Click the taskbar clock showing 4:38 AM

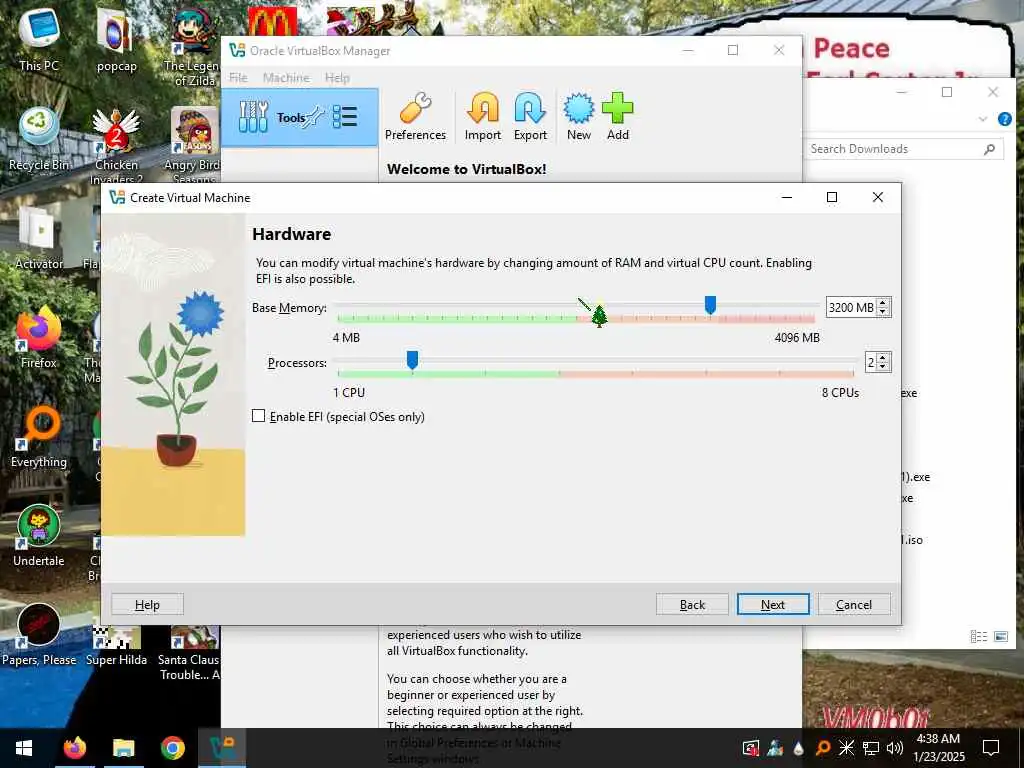pos(938,748)
